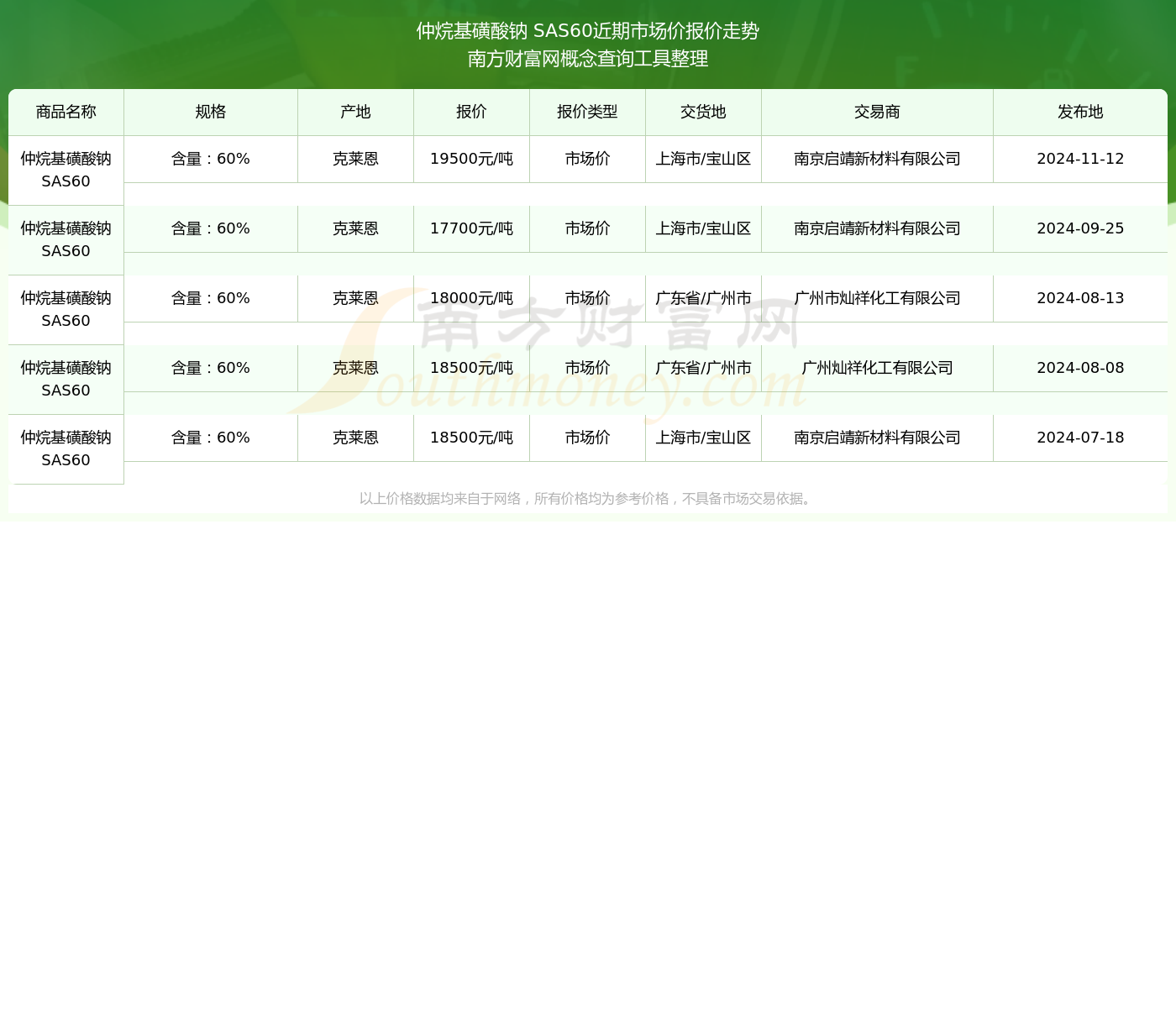1176x1012 pixels.
Task: Click 上海市/宝山区 in the 2024-07-18 row
Action: pos(703,438)
